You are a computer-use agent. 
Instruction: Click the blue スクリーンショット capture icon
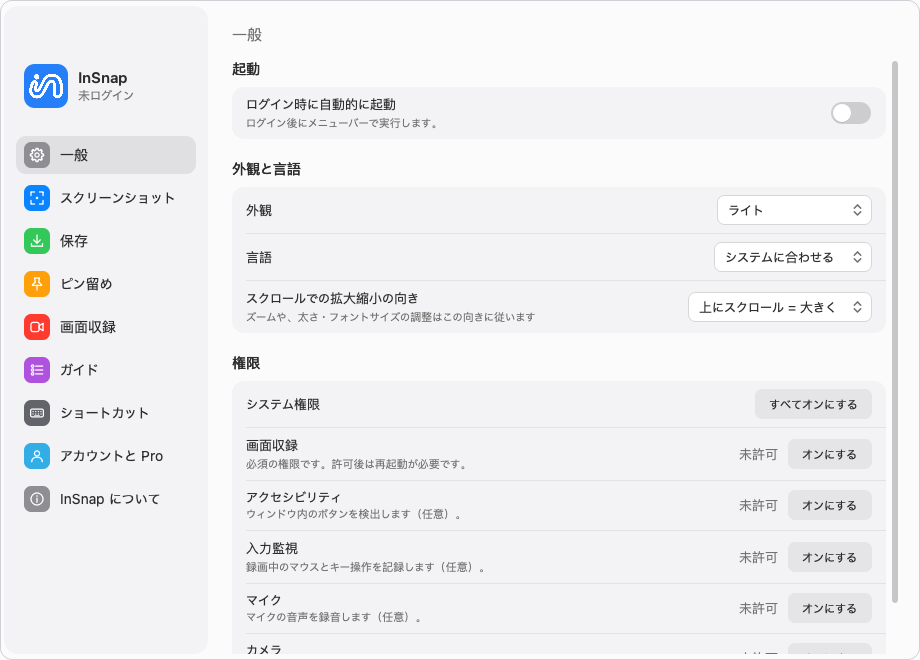37,198
